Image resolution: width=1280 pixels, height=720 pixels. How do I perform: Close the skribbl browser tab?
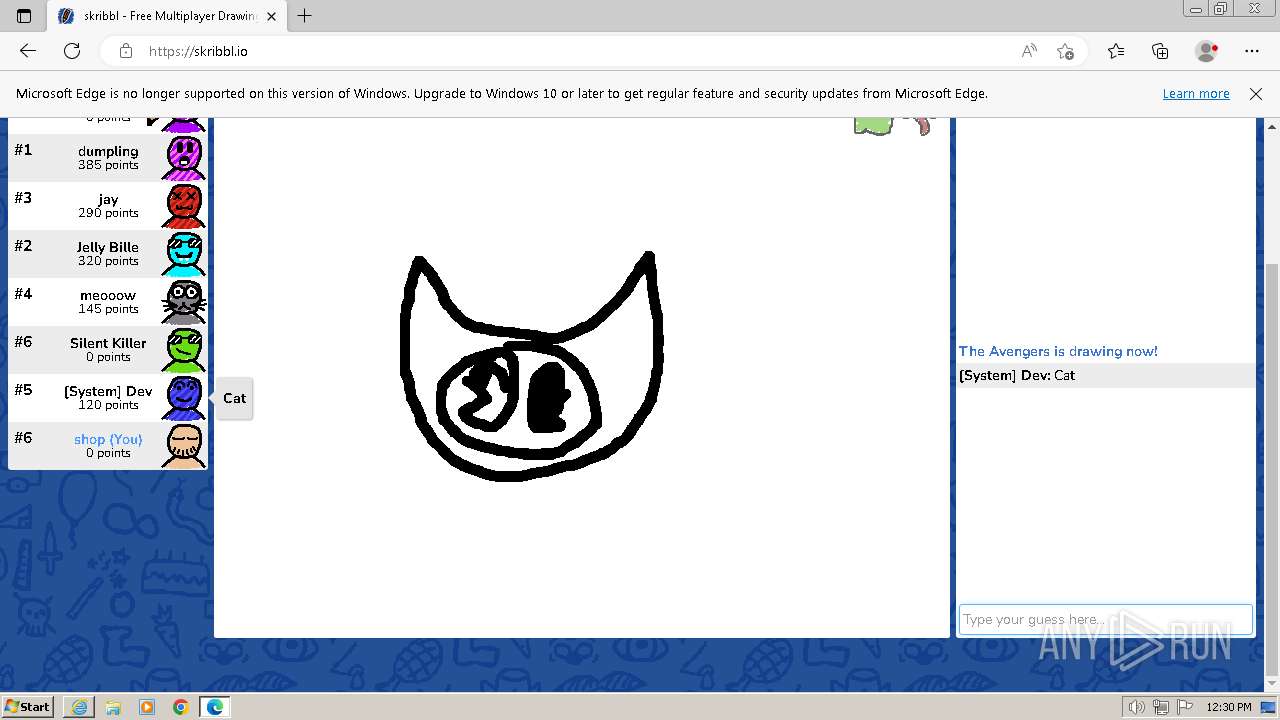271,16
